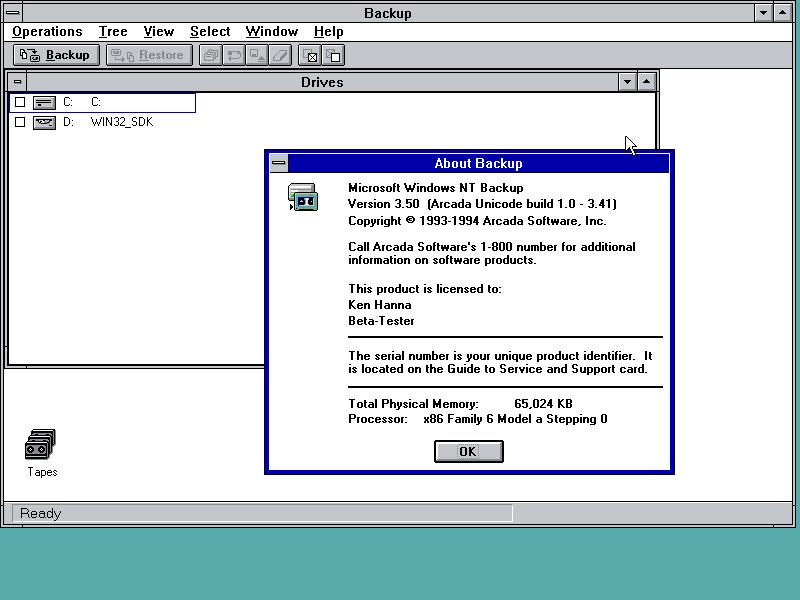Select the D: CD-ROM drive icon
Image resolution: width=800 pixels, height=600 pixels.
point(44,122)
